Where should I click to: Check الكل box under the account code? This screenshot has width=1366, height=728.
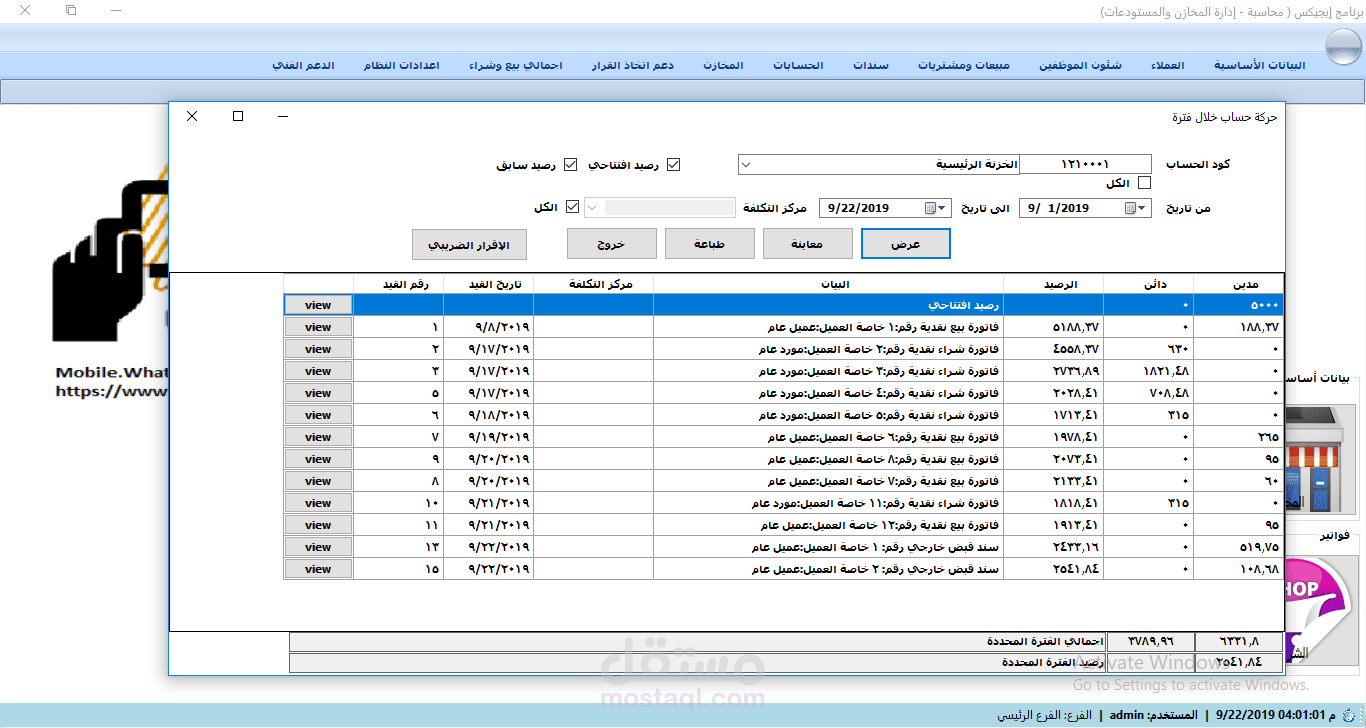coord(1145,183)
